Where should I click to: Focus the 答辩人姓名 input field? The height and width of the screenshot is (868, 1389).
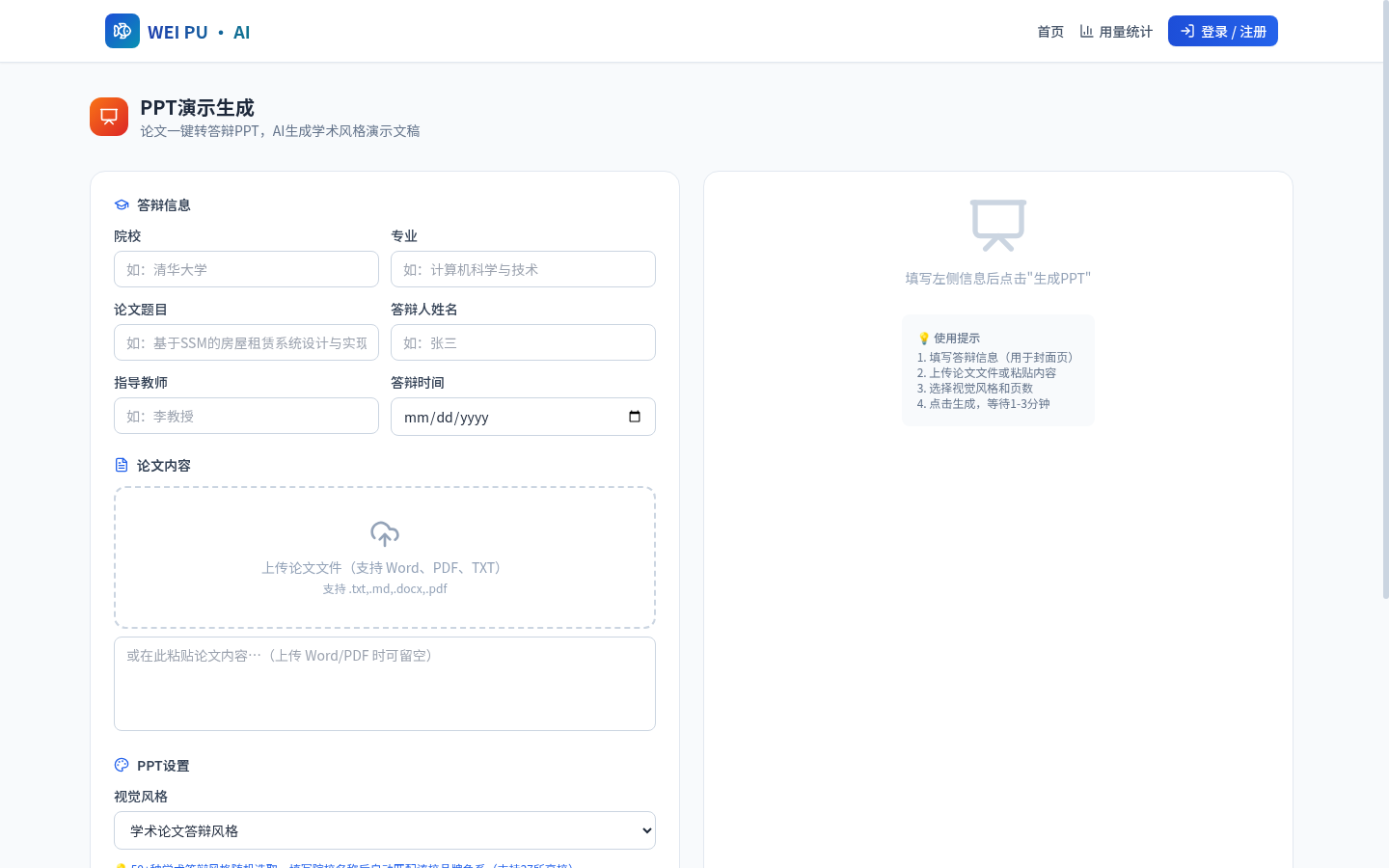pos(523,342)
